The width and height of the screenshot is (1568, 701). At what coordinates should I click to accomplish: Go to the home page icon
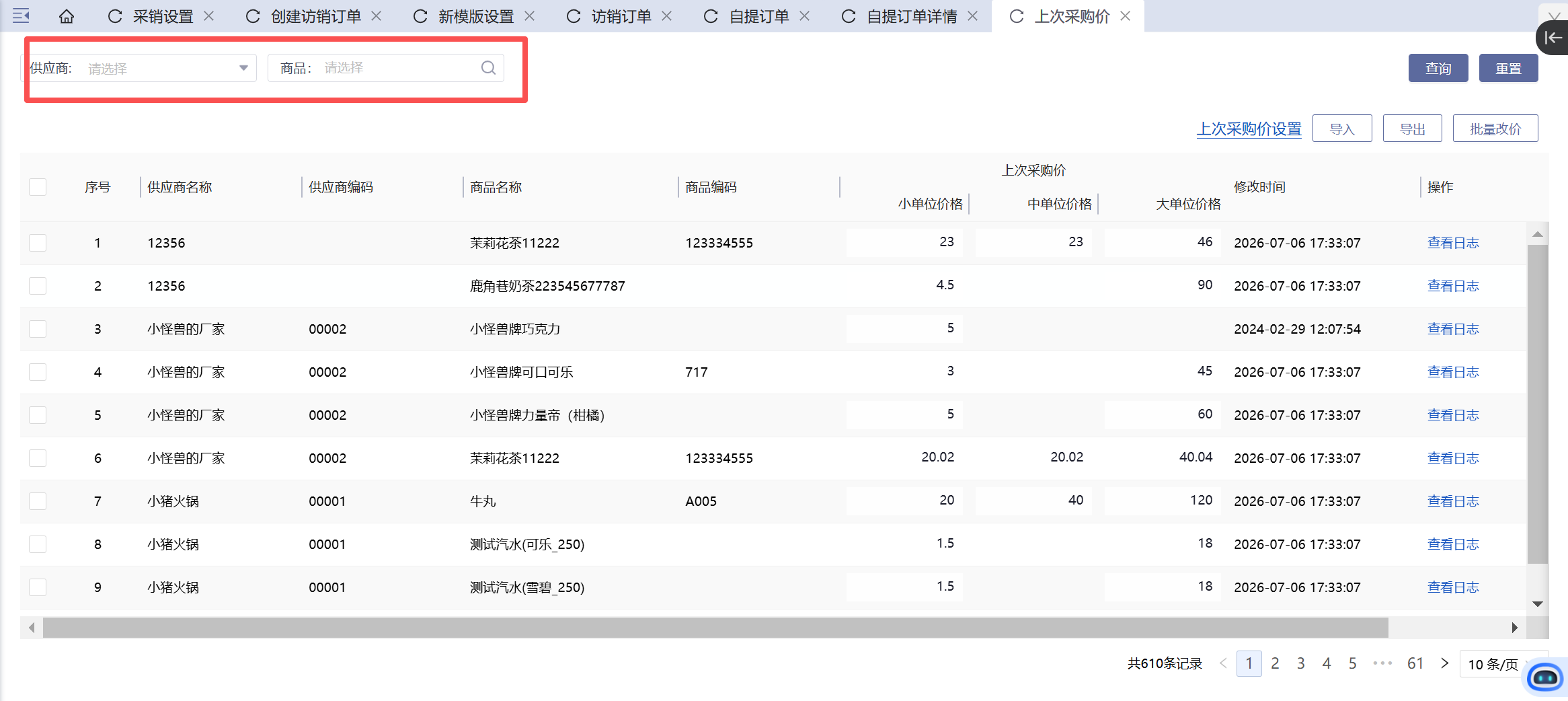point(66,16)
